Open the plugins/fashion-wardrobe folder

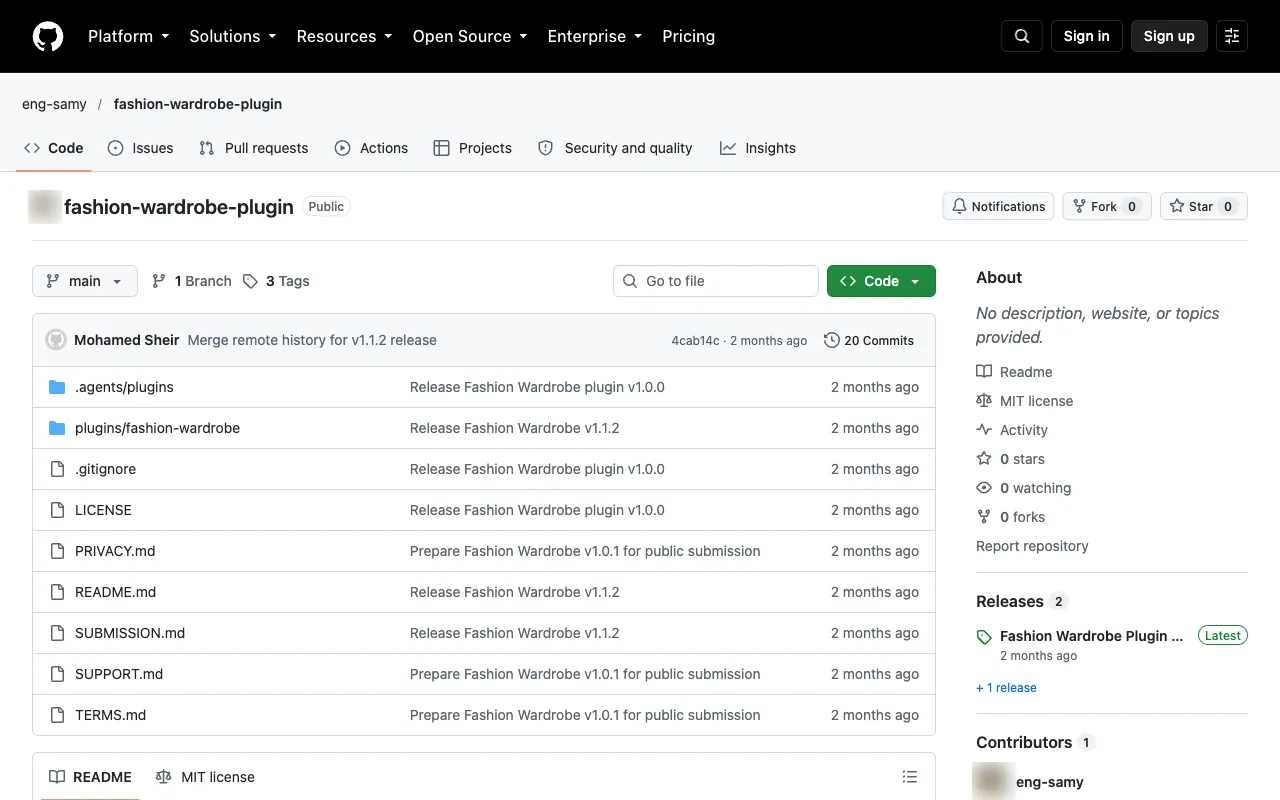pos(157,428)
